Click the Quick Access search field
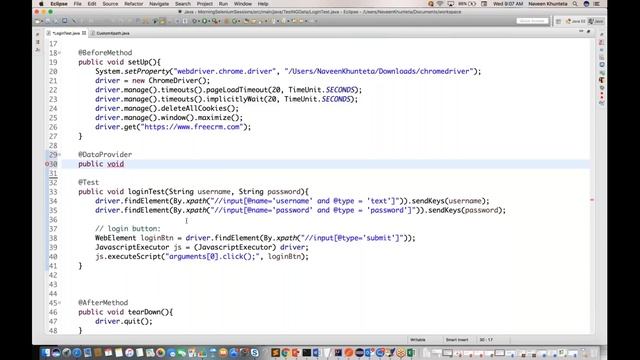The height and width of the screenshot is (360, 640). (x=532, y=21)
